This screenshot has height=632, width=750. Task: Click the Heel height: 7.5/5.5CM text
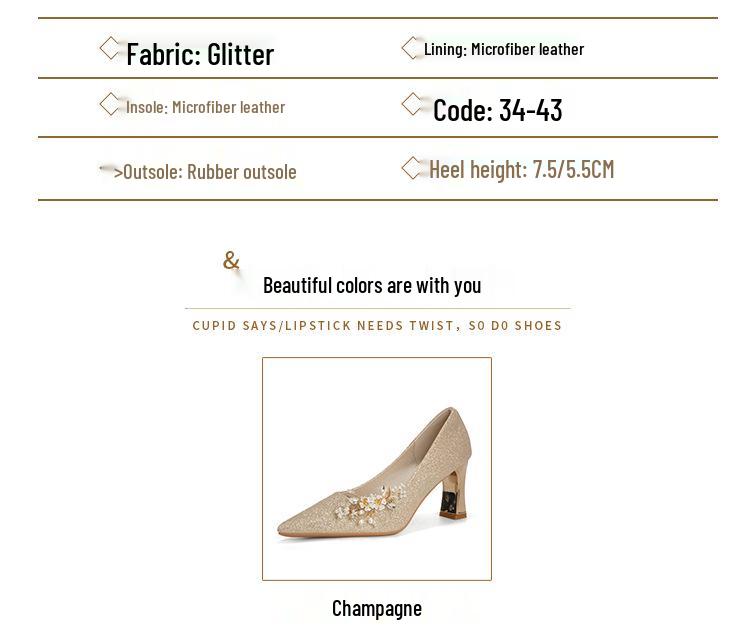point(522,169)
